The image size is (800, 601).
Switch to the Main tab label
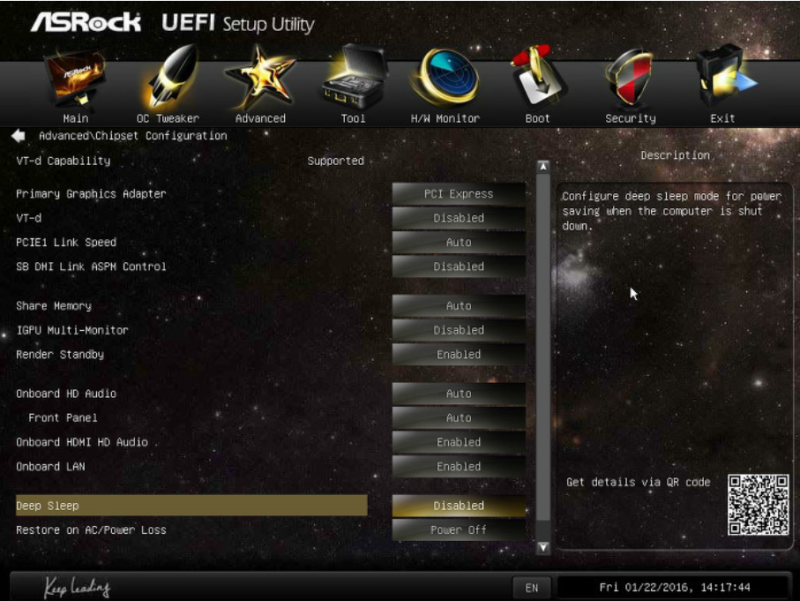(76, 118)
